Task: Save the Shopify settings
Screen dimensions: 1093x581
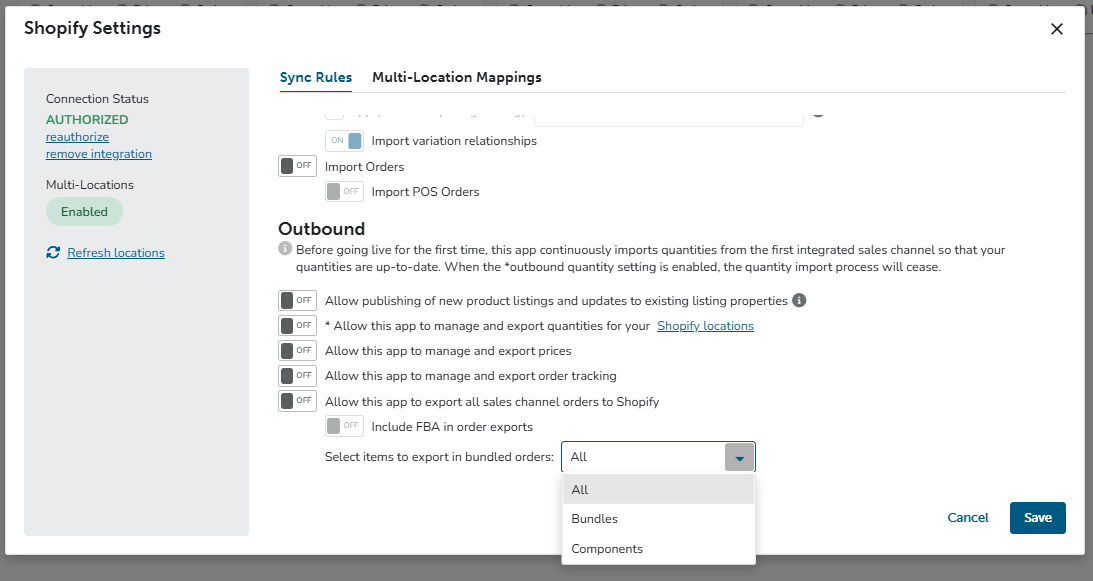Action: coord(1037,518)
